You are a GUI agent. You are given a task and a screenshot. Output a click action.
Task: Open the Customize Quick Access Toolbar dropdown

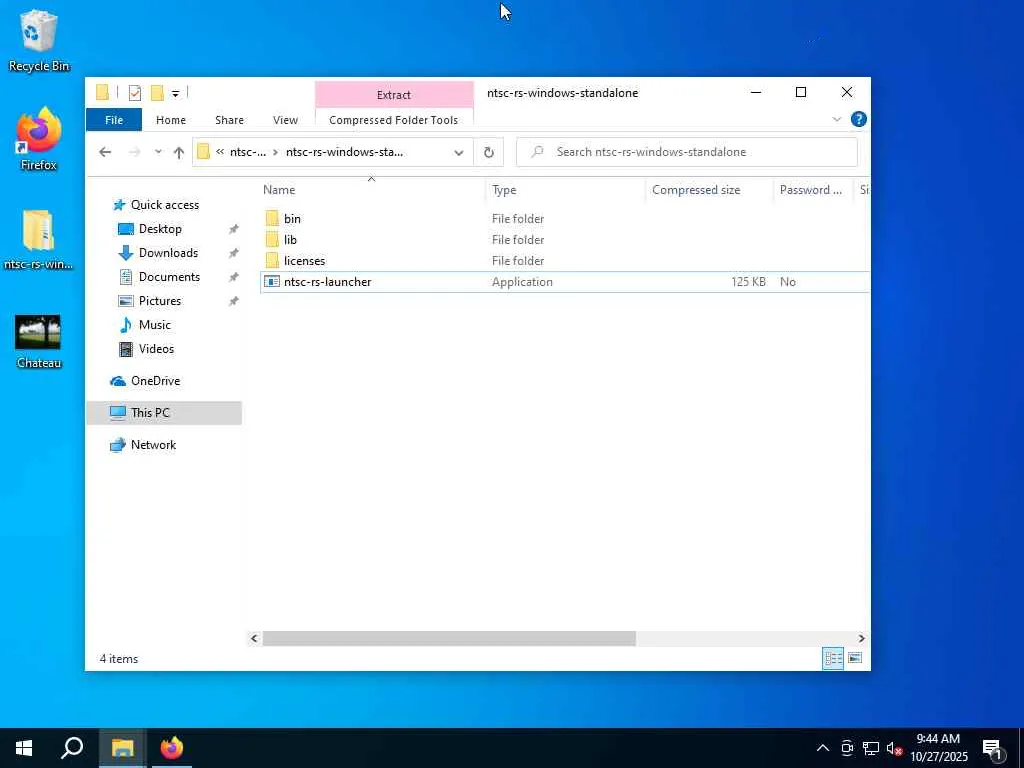(x=175, y=93)
